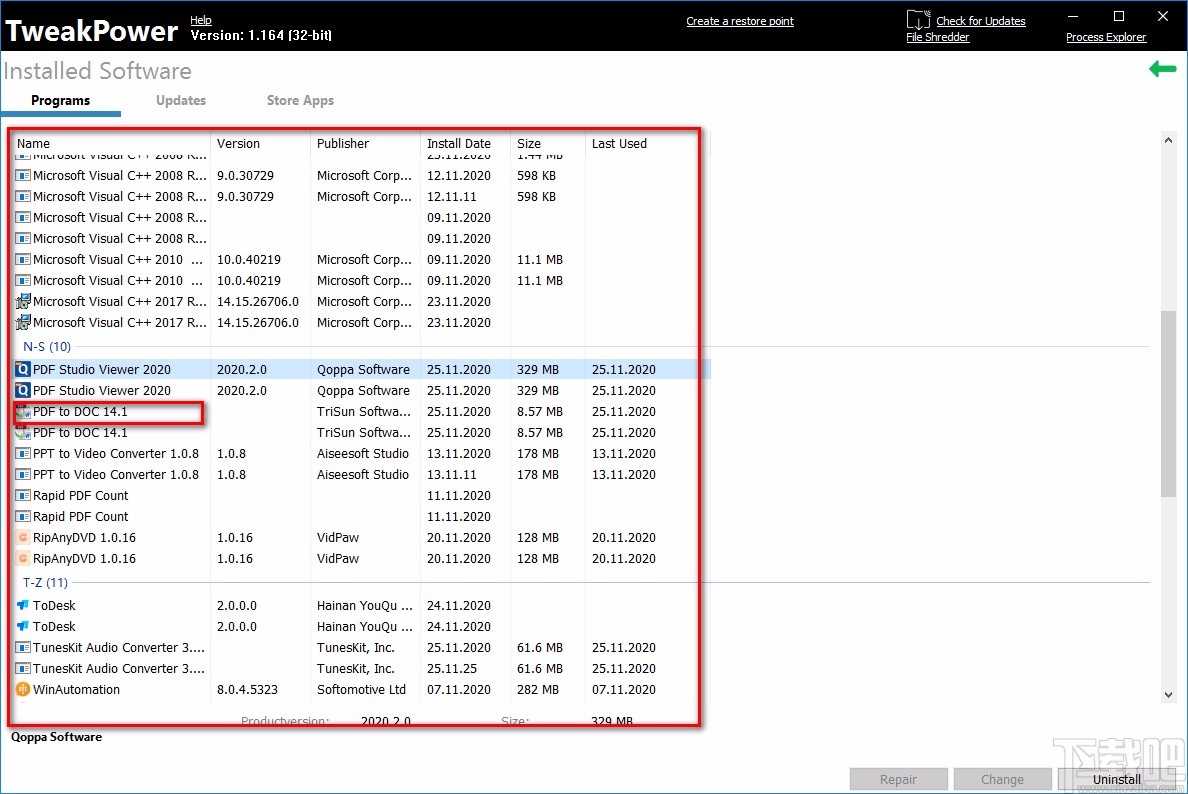Sort by the Install Date column header
The height and width of the screenshot is (794, 1188).
pyautogui.click(x=458, y=144)
